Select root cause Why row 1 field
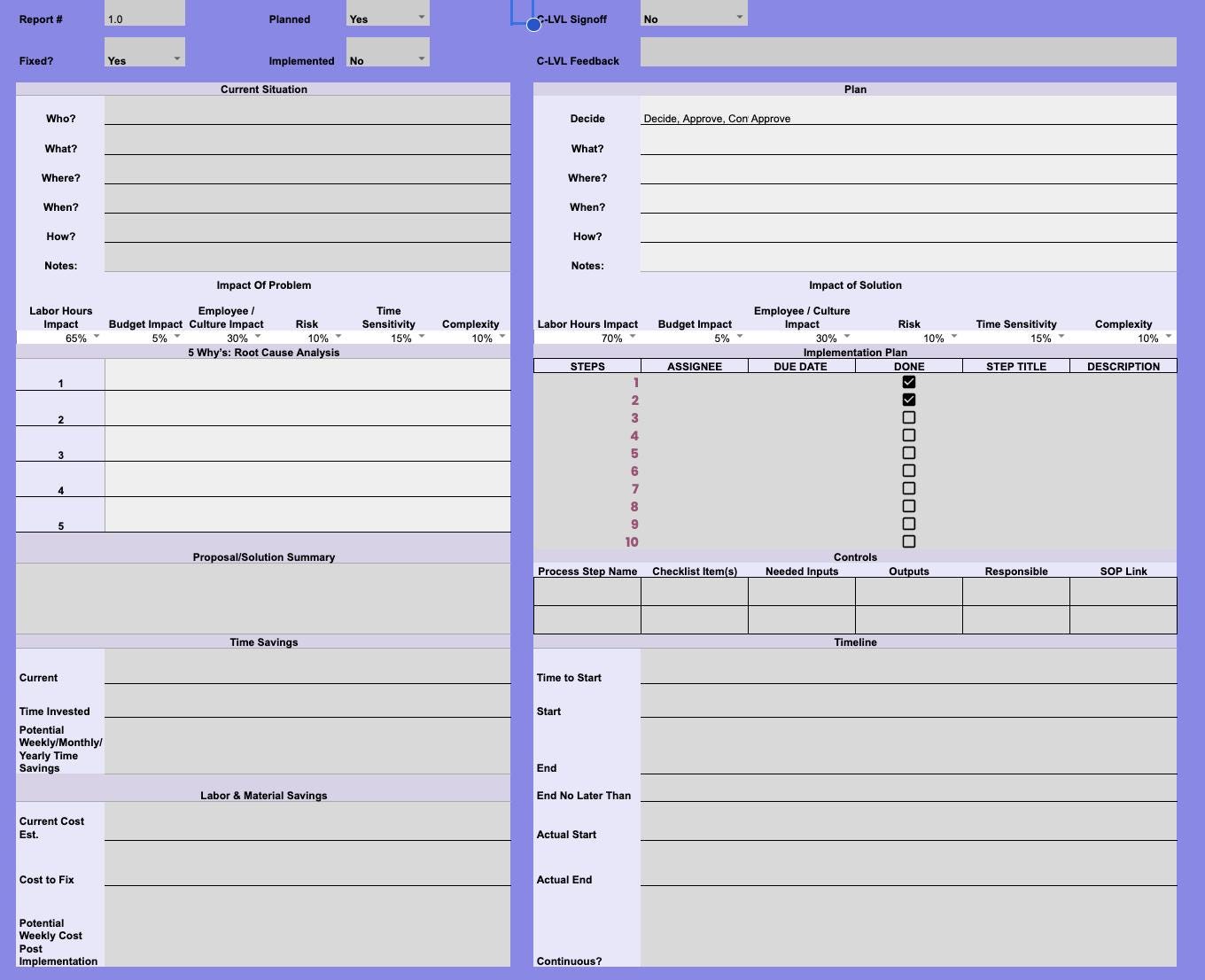The width and height of the screenshot is (1205, 980). coord(307,374)
